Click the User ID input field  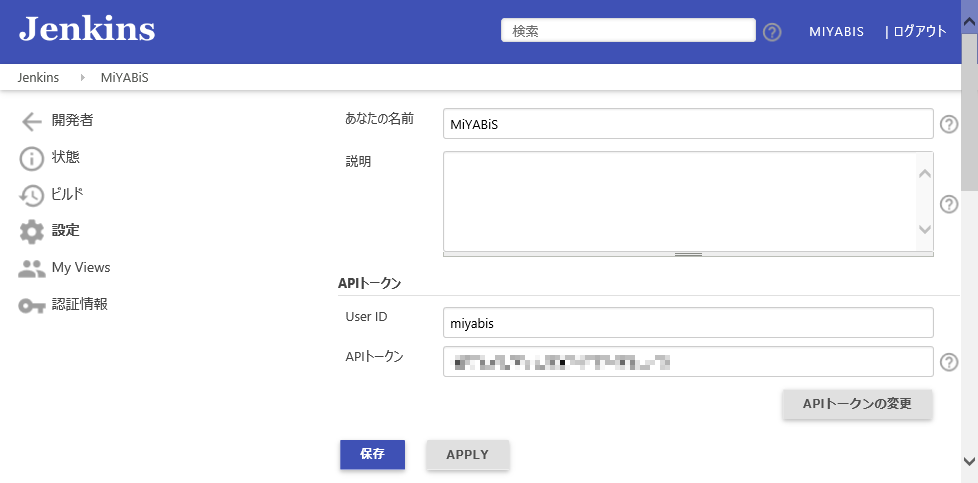point(687,323)
